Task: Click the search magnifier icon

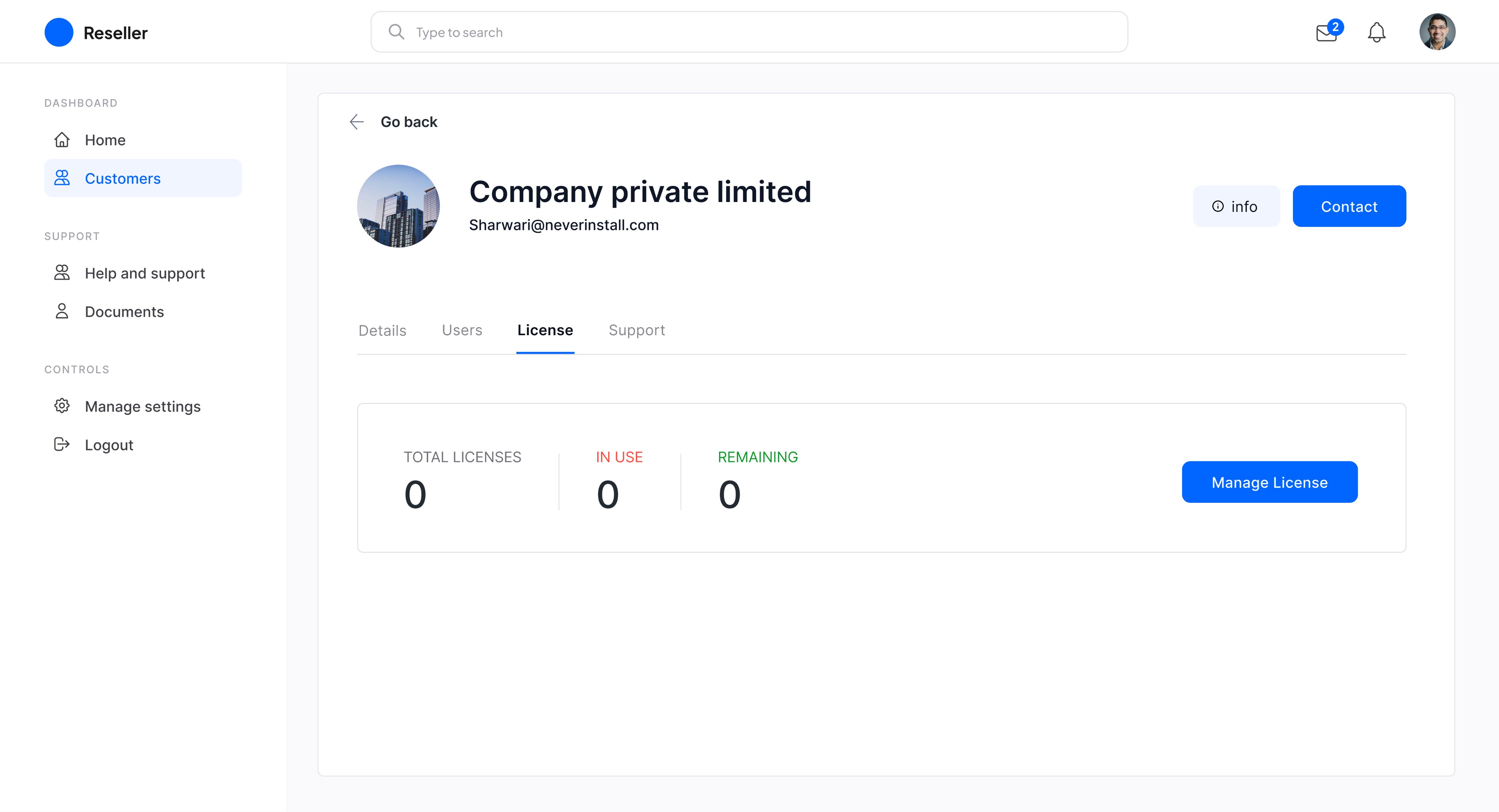Action: 396,32
